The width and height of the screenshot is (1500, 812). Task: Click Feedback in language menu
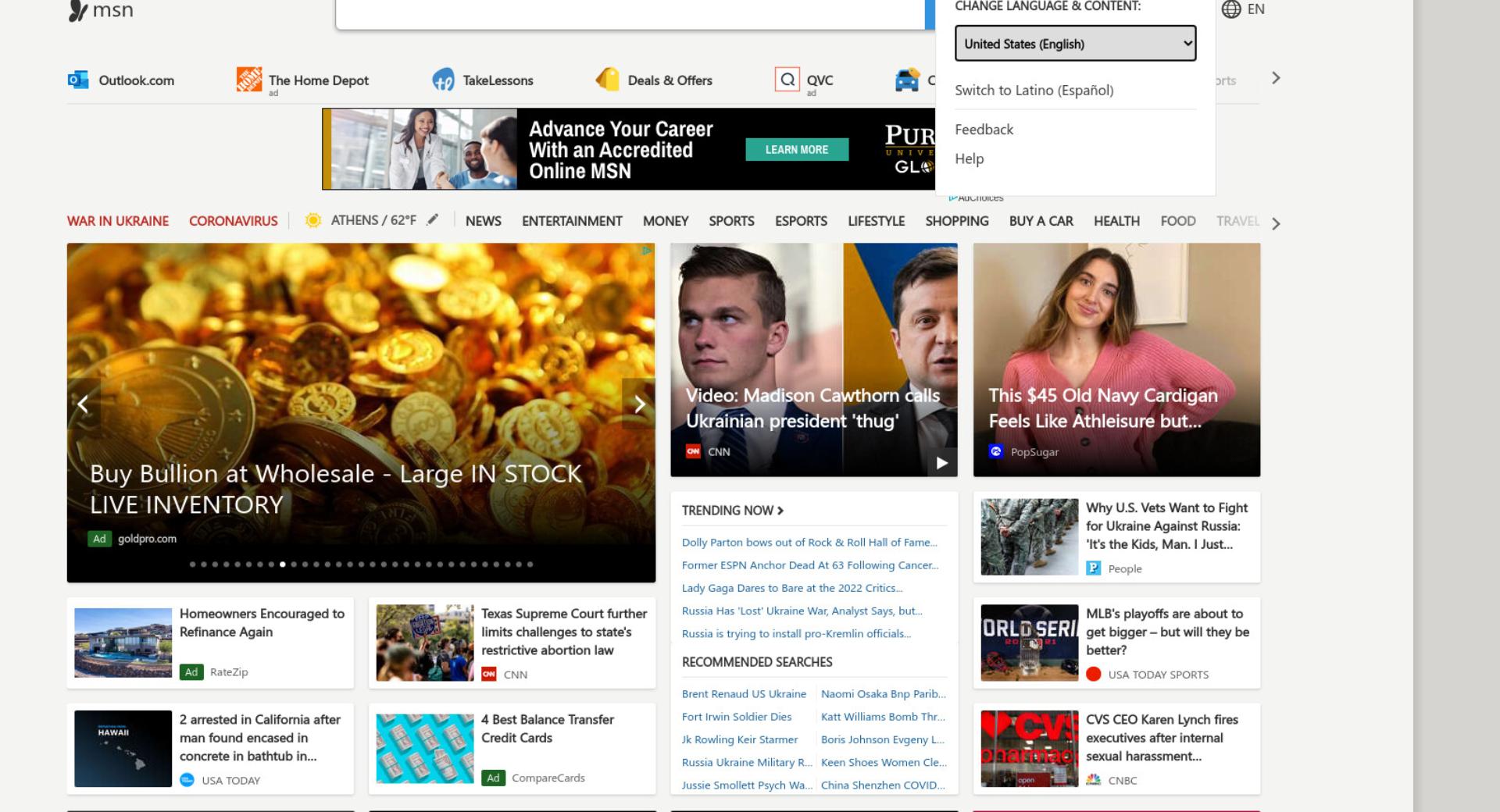pos(984,129)
